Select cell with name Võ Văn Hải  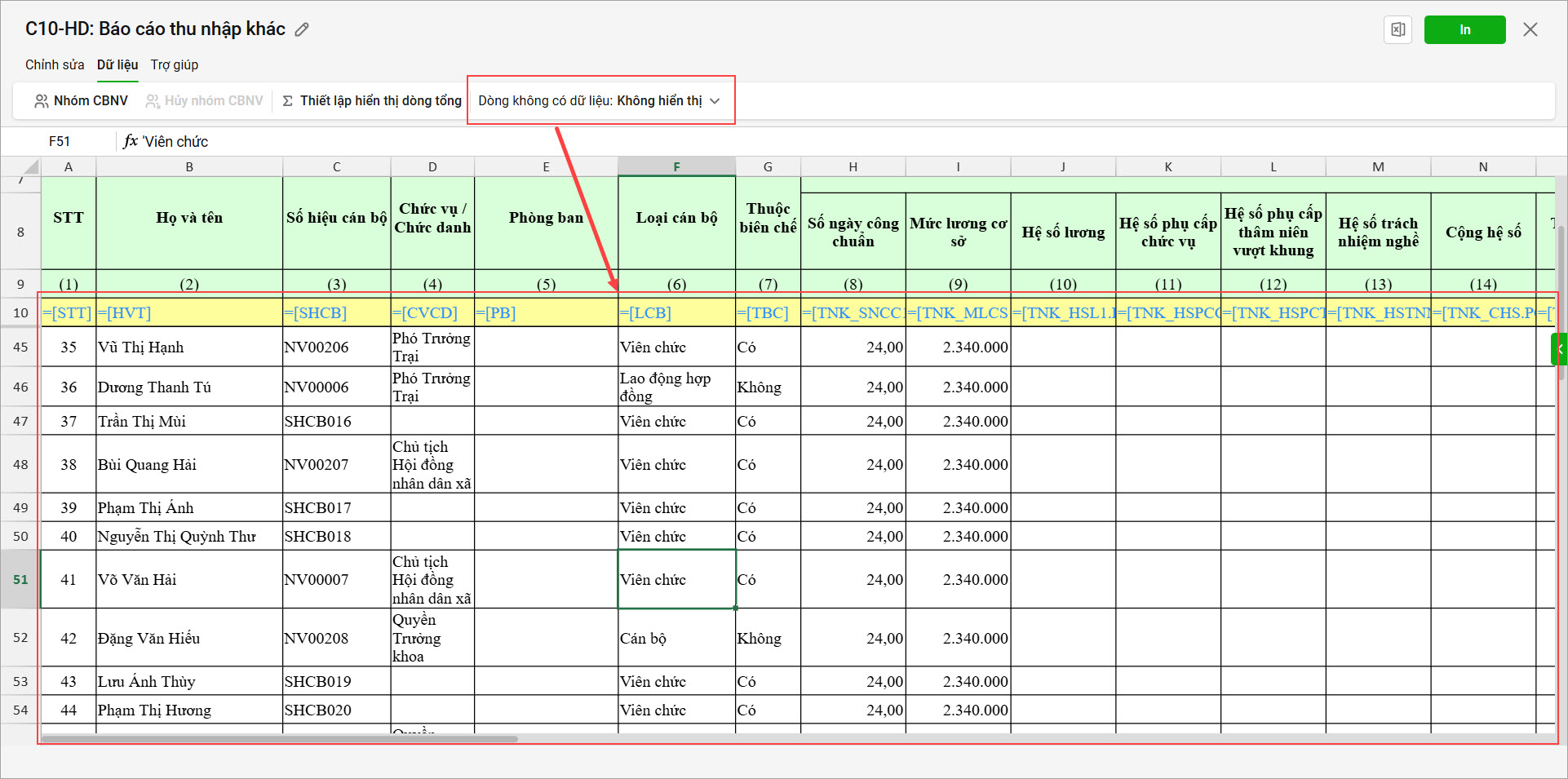188,579
